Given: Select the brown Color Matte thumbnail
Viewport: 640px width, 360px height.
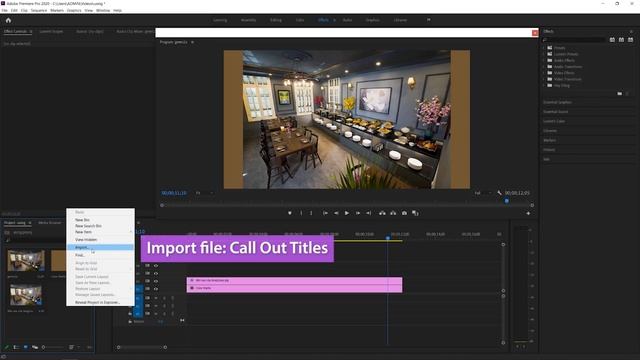Looking at the screenshot, I should click(58, 261).
